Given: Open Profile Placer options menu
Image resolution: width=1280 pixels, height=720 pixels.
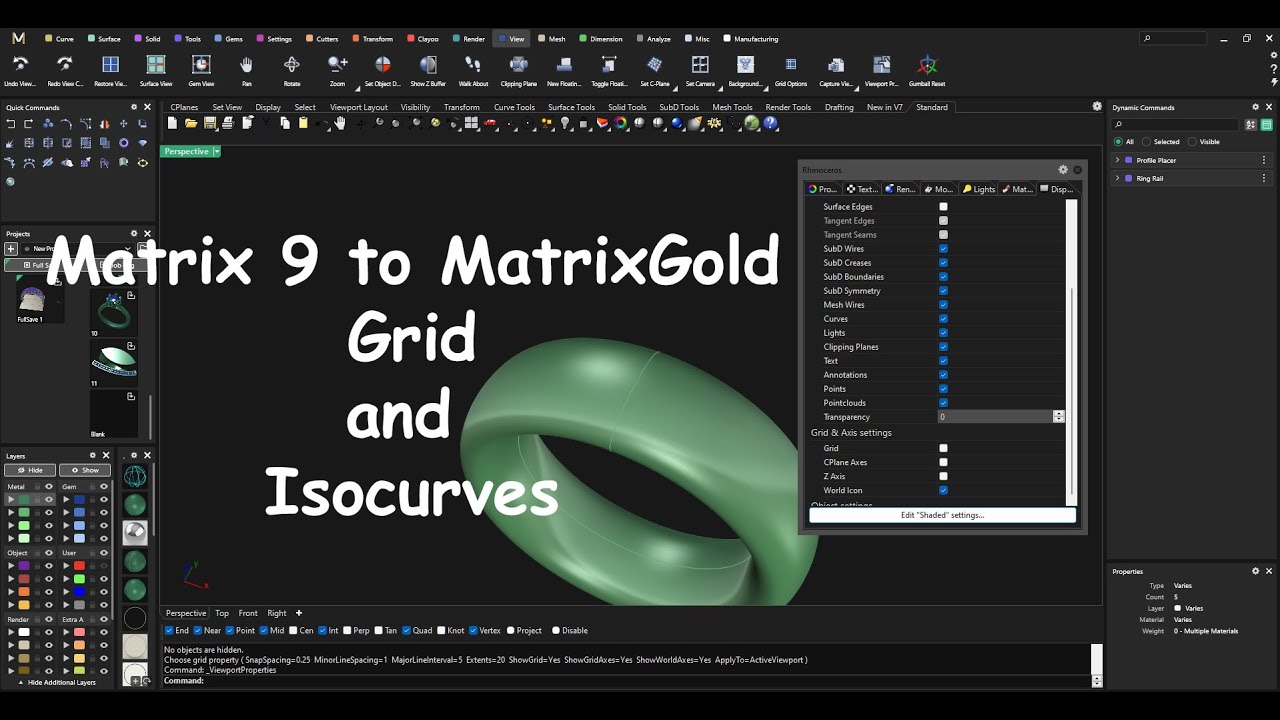Looking at the screenshot, I should 1264,160.
